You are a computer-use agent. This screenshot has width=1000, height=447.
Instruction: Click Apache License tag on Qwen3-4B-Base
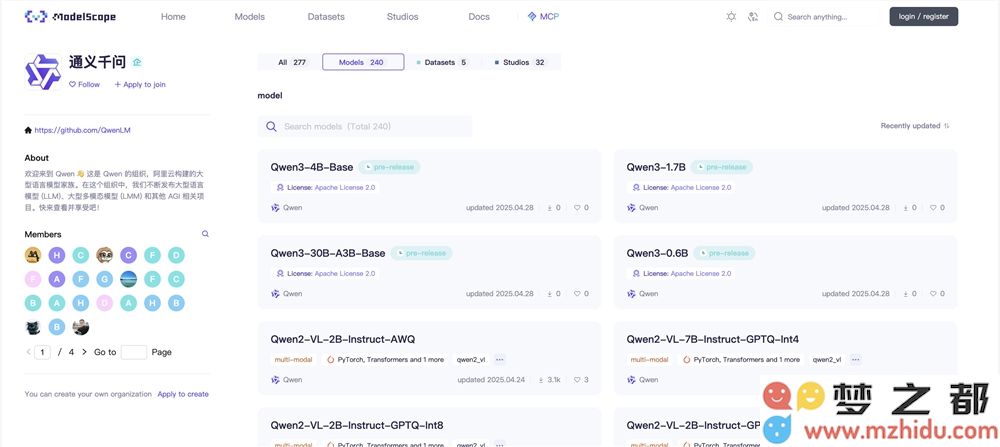(x=326, y=187)
